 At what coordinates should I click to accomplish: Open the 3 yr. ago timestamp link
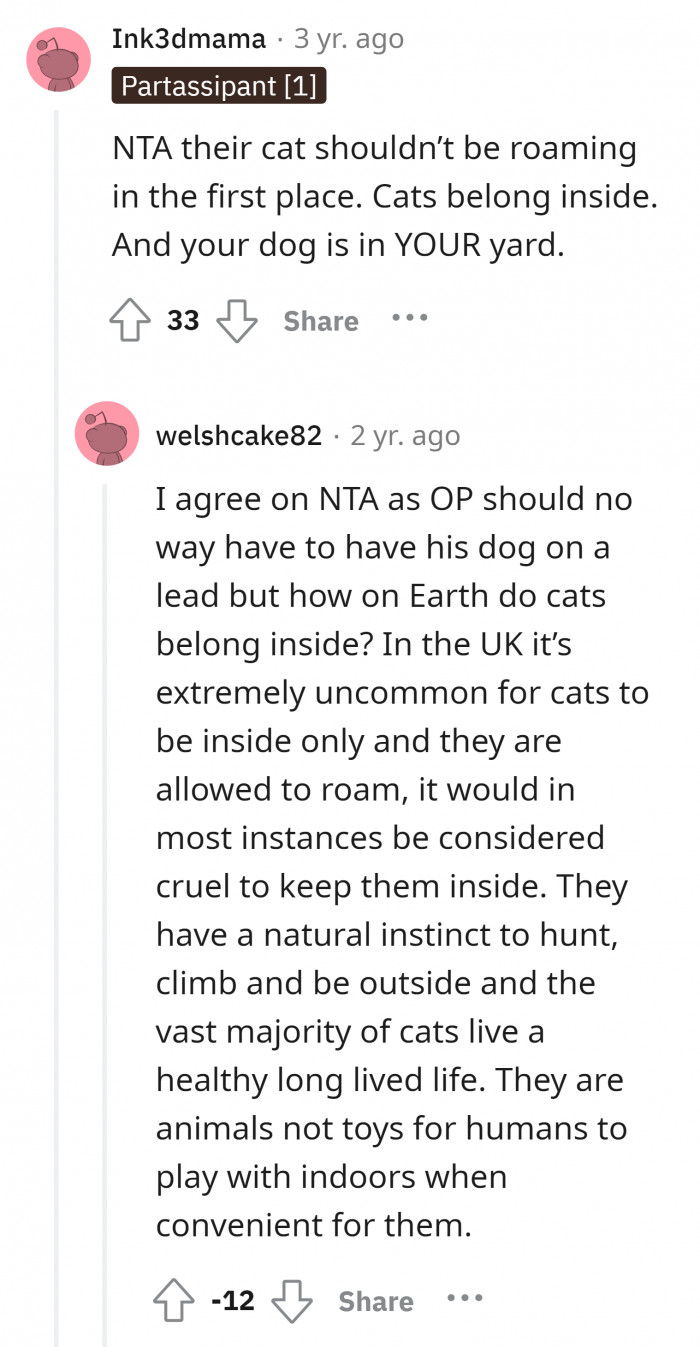[347, 39]
